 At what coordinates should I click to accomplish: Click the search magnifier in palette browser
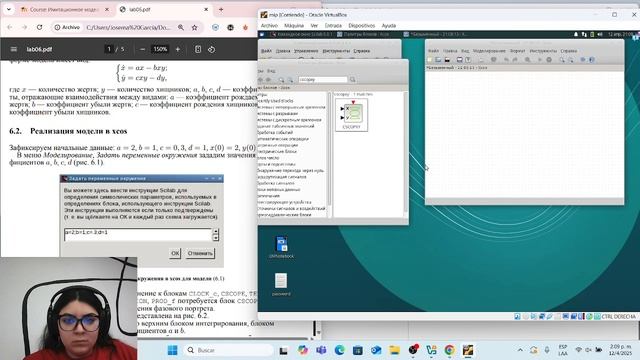pyautogui.click(x=352, y=80)
